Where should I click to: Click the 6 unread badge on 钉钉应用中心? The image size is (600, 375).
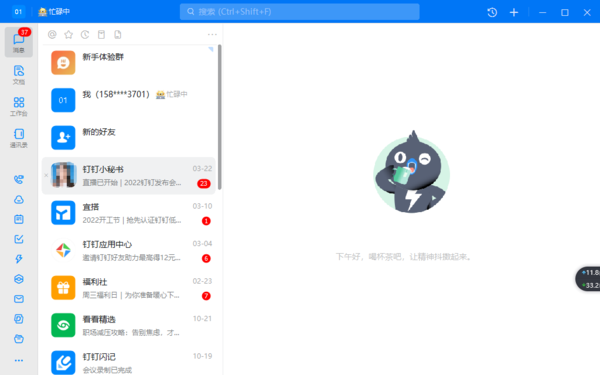pyautogui.click(x=206, y=259)
